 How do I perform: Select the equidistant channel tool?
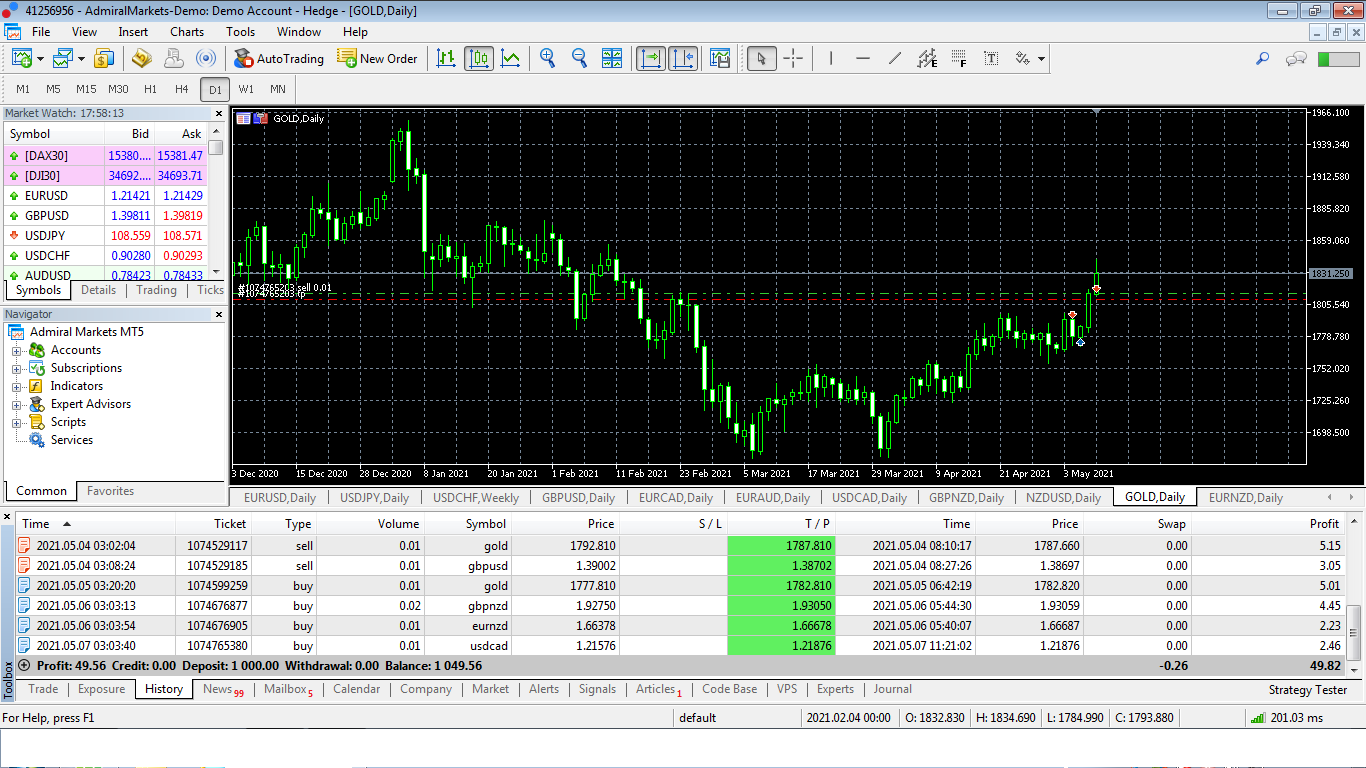(927, 58)
